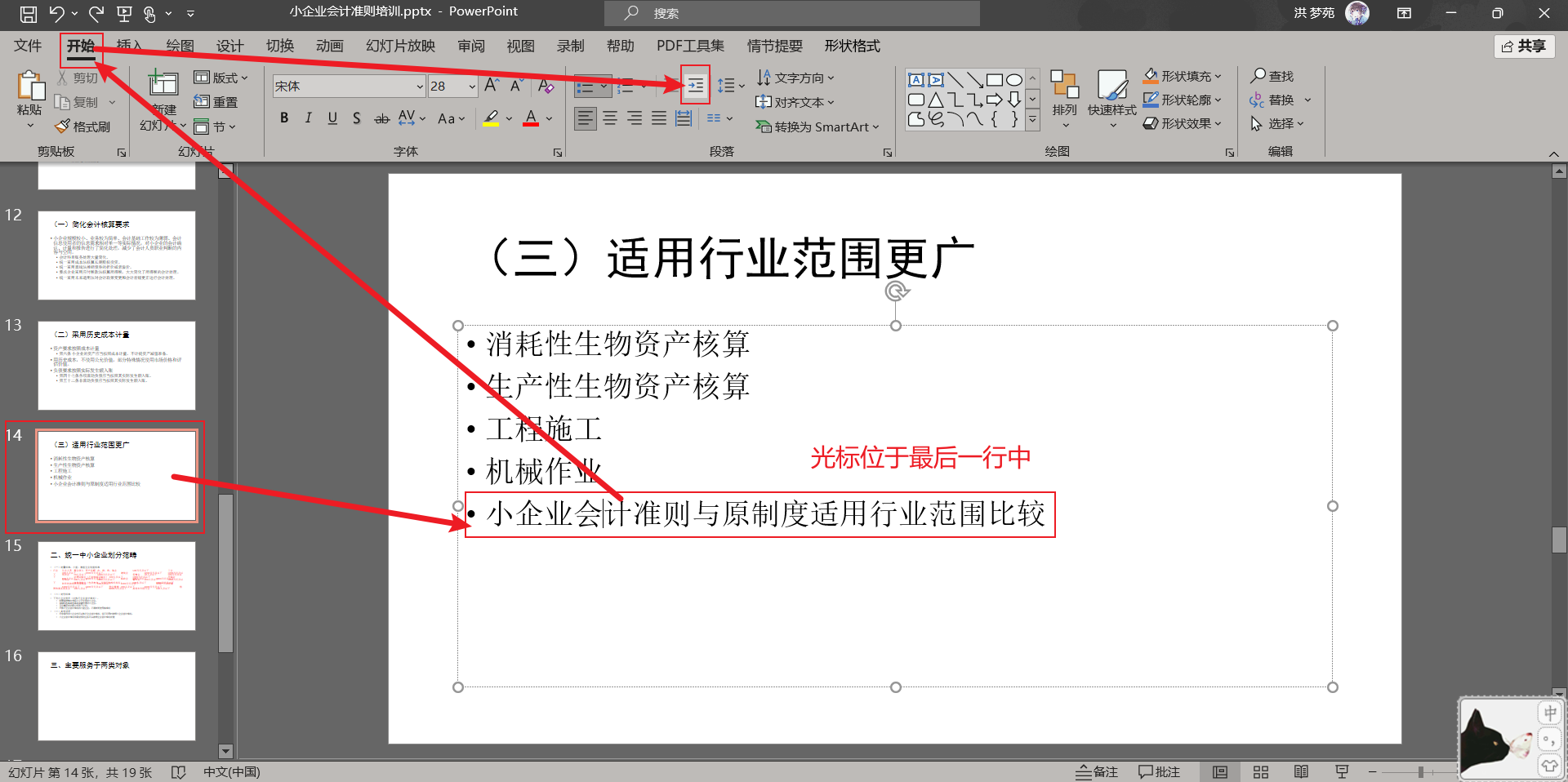Click the add/remove columns icon
1568x782 pixels.
[x=719, y=118]
